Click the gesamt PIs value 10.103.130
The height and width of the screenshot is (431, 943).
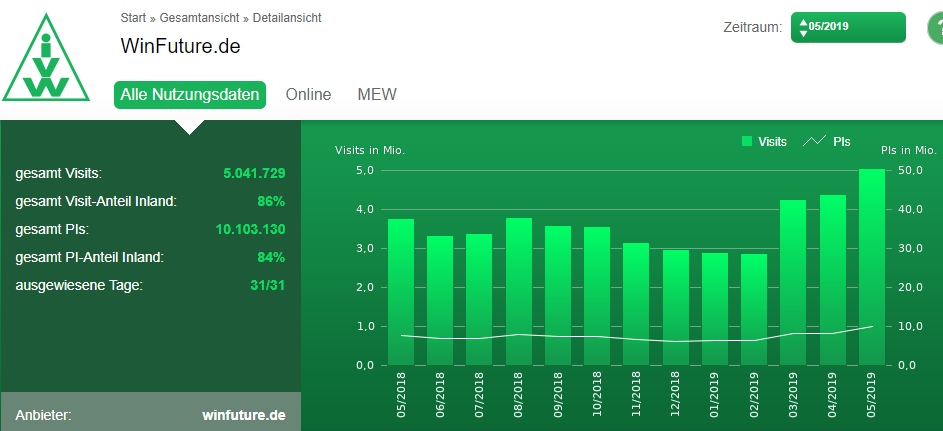coord(250,229)
